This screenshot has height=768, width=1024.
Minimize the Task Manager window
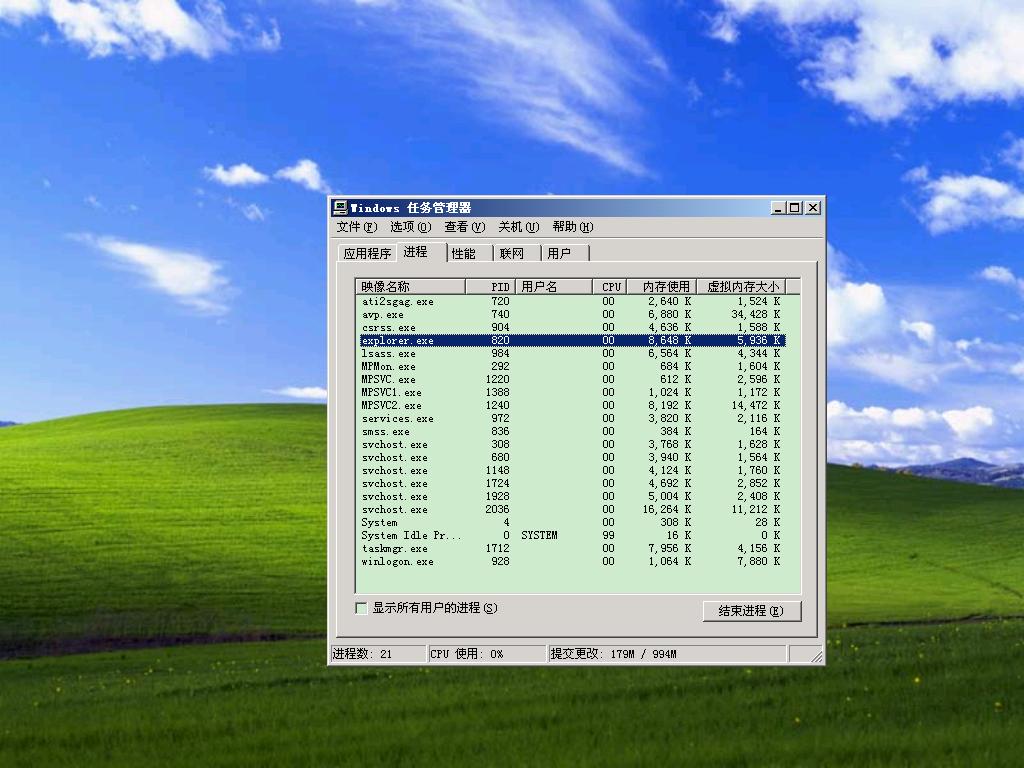tap(777, 208)
